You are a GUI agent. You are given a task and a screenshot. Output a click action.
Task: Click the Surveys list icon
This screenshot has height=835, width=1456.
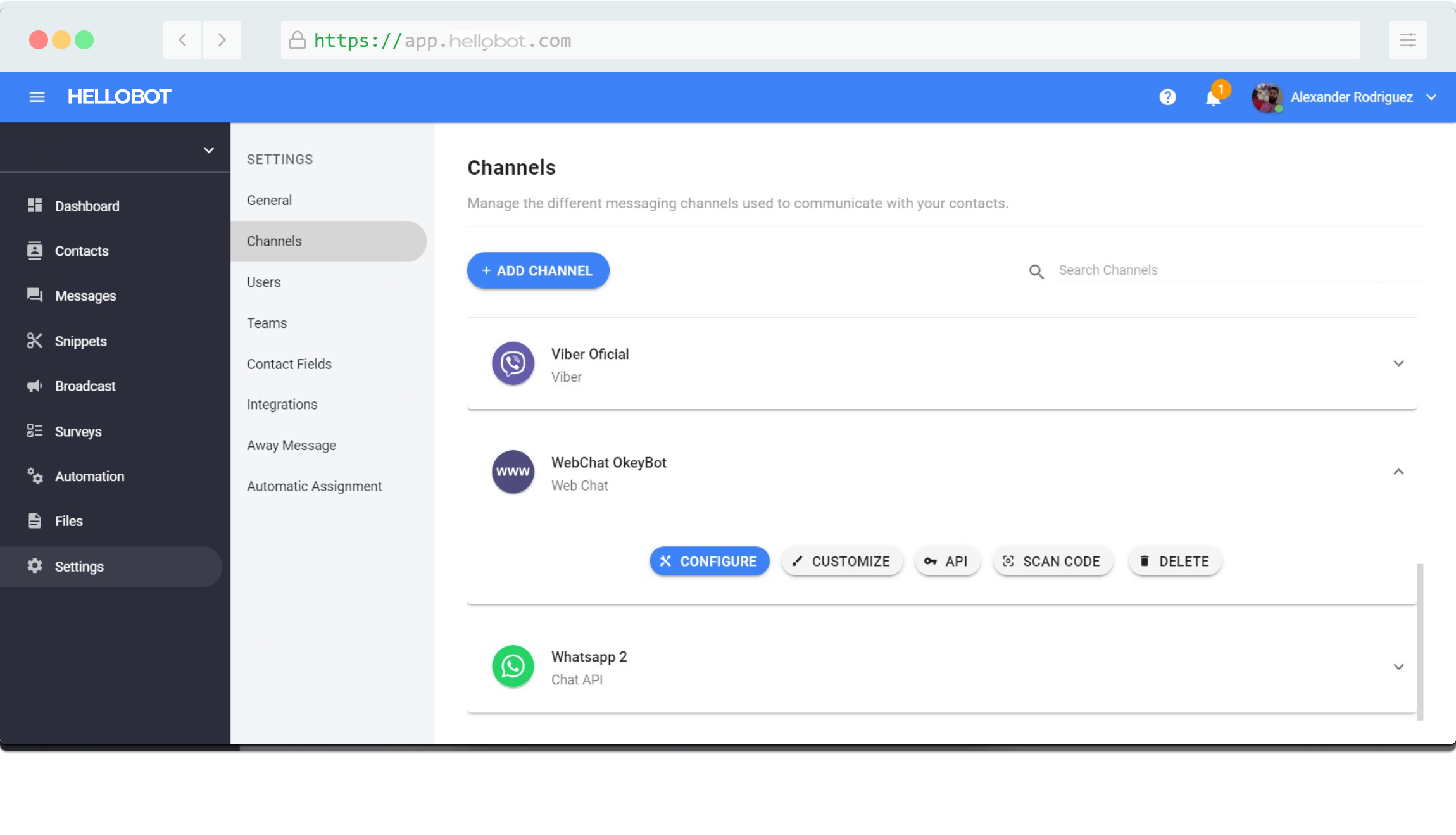(35, 430)
